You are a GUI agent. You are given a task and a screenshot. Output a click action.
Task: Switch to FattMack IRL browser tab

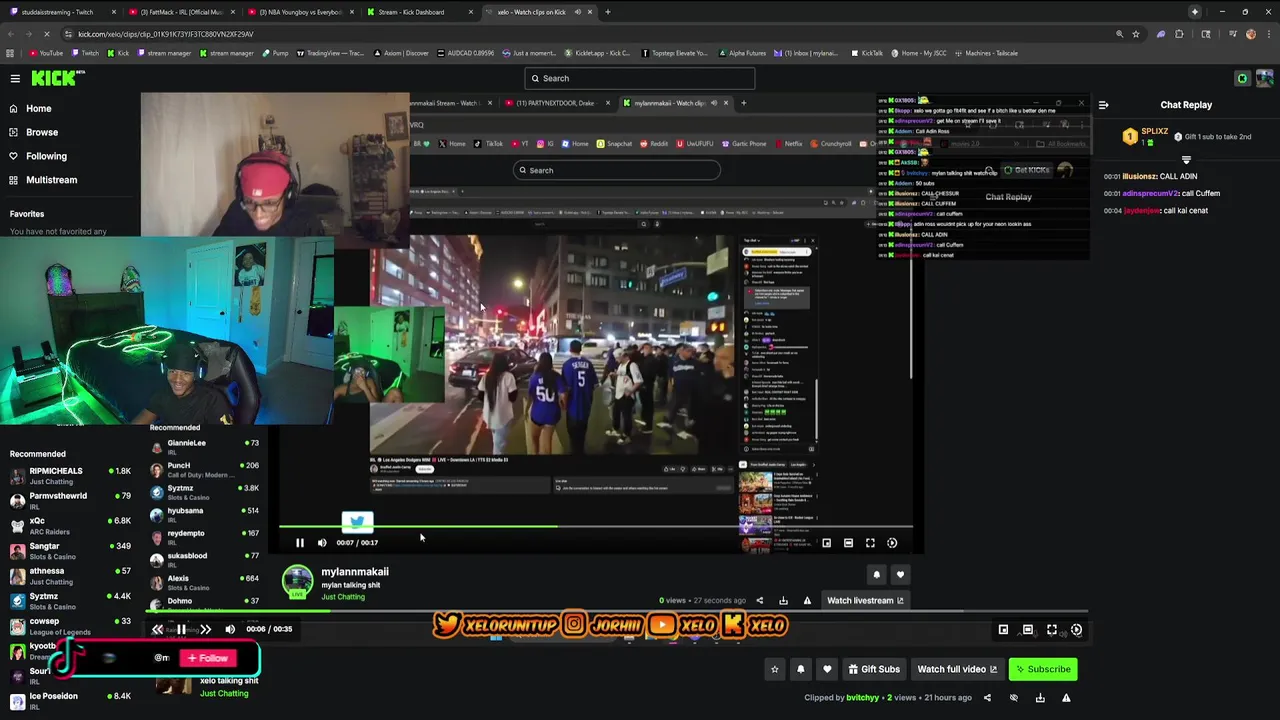point(181,12)
